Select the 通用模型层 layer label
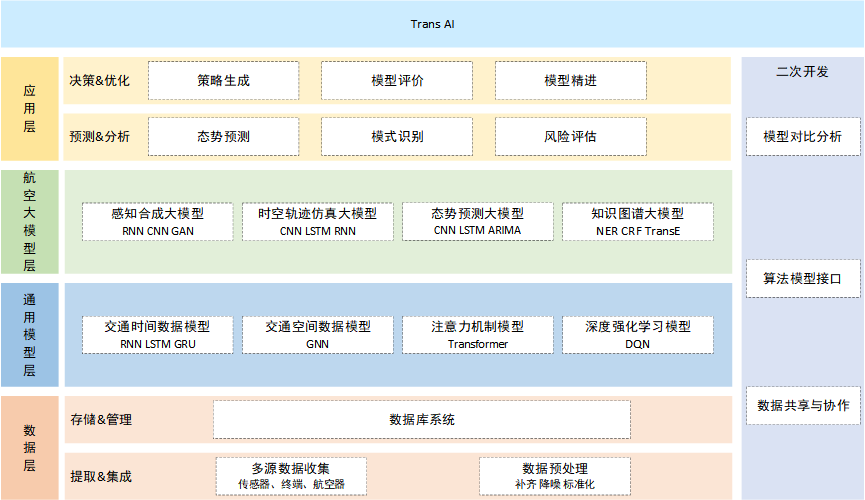The height and width of the screenshot is (500, 865). point(30,335)
